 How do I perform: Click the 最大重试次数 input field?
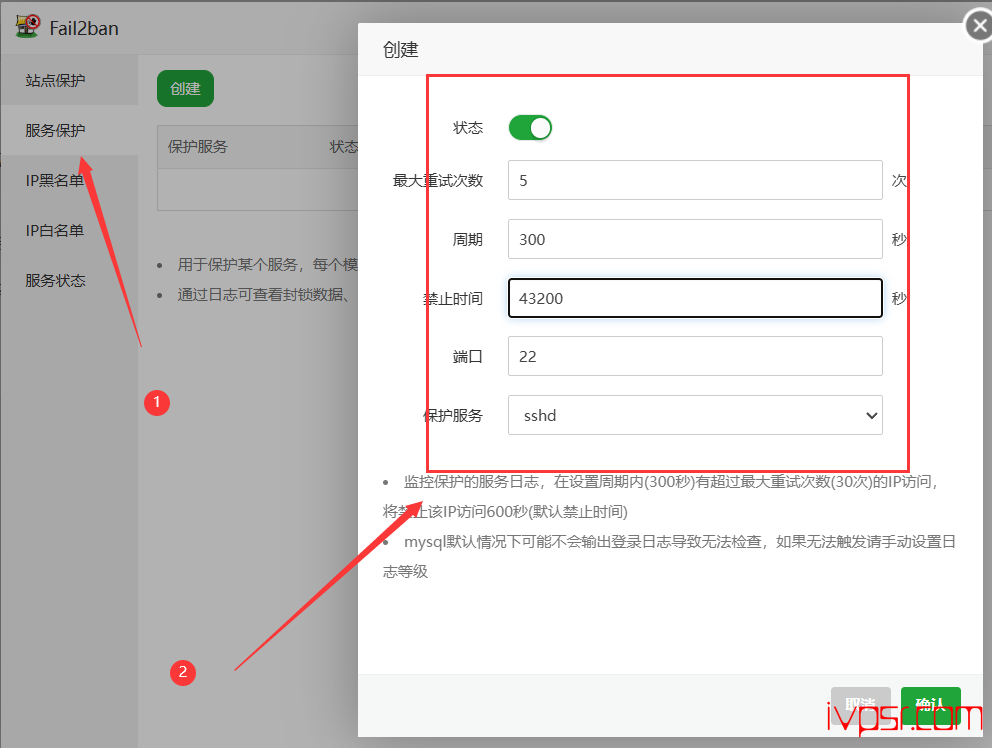click(695, 181)
